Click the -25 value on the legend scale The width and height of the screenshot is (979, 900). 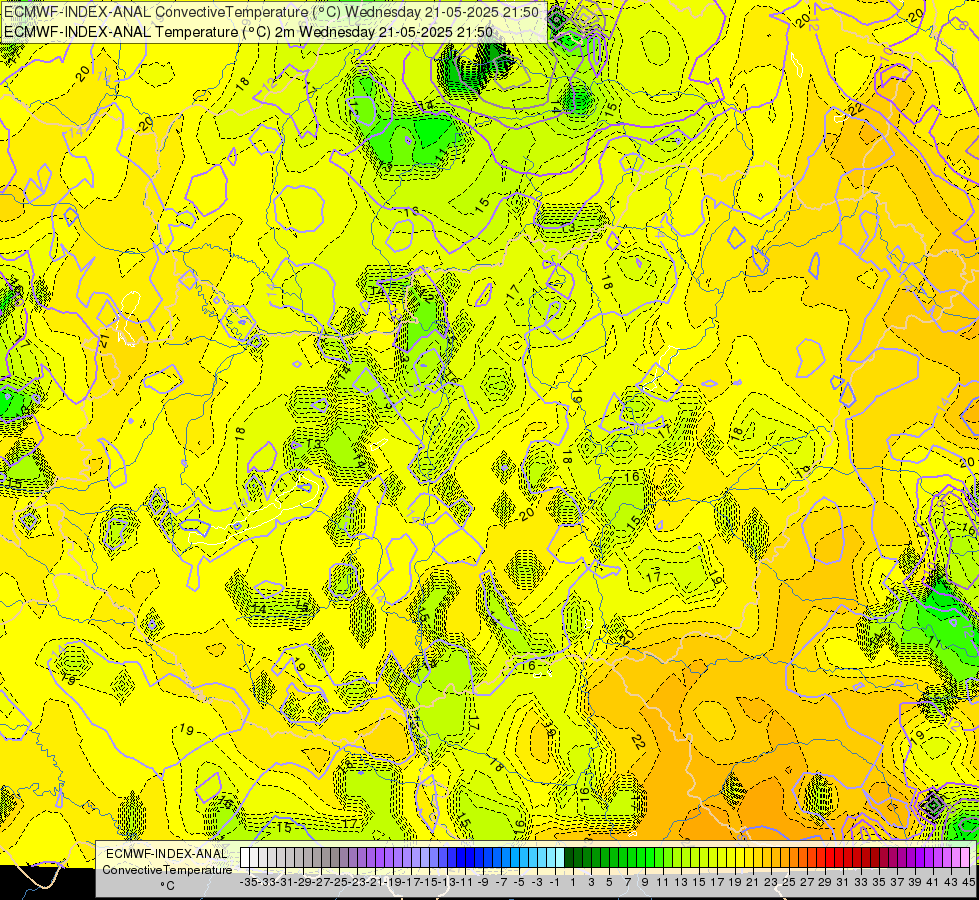(340, 882)
